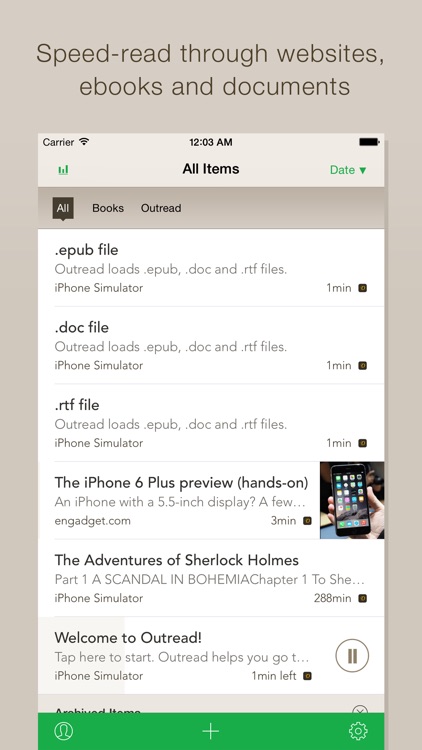Screen dimensions: 422x750
Task: Click the 3min reading time label
Action: click(283, 520)
